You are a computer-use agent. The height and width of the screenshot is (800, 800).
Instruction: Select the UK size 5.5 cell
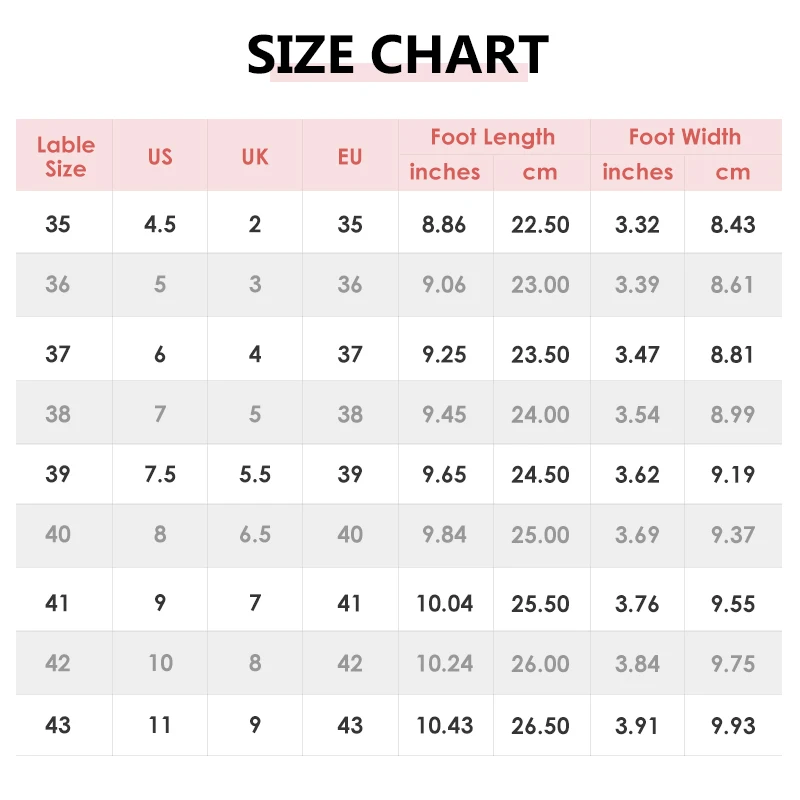click(x=255, y=474)
